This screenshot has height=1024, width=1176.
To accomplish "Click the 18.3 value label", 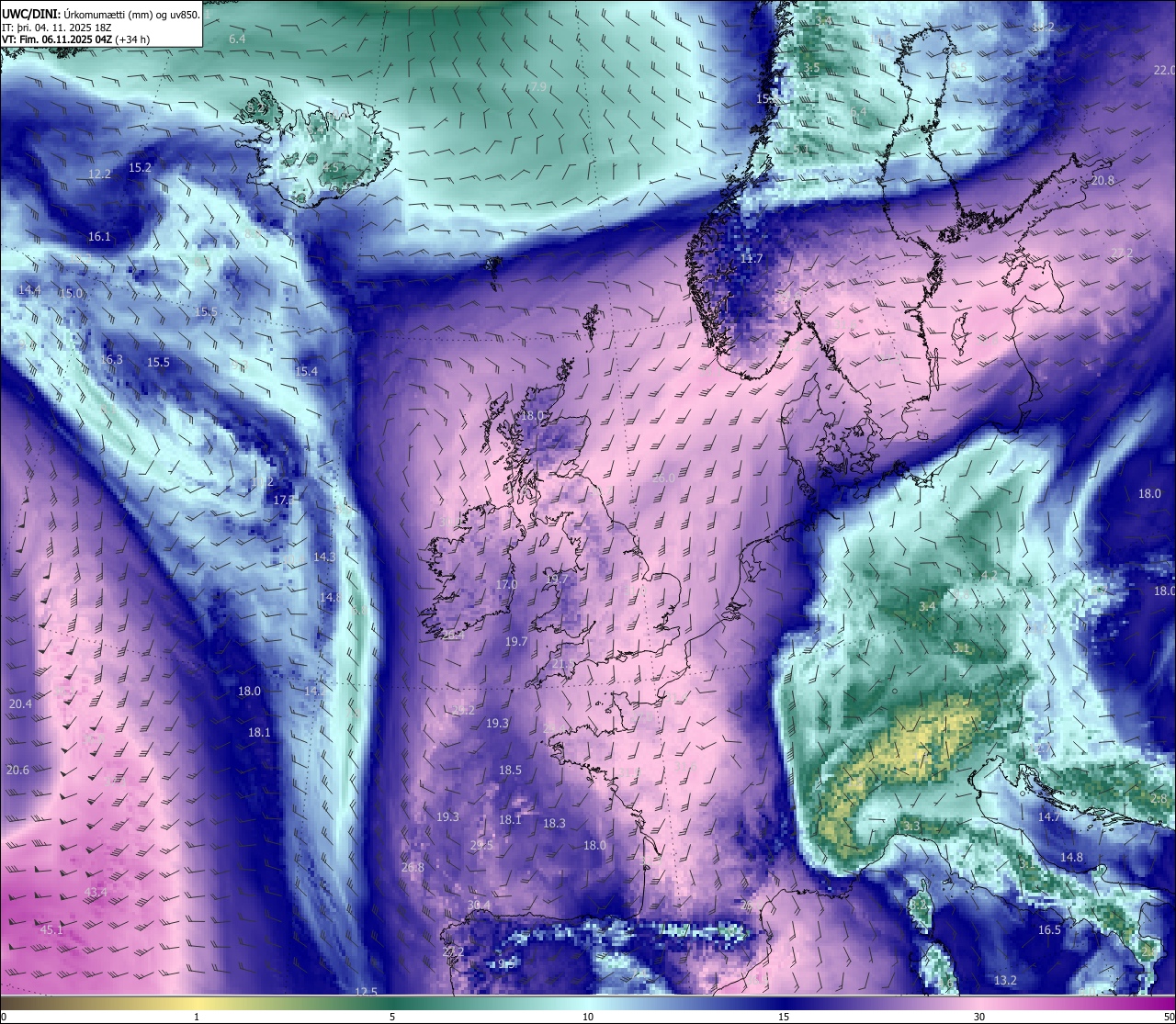I will point(554,824).
